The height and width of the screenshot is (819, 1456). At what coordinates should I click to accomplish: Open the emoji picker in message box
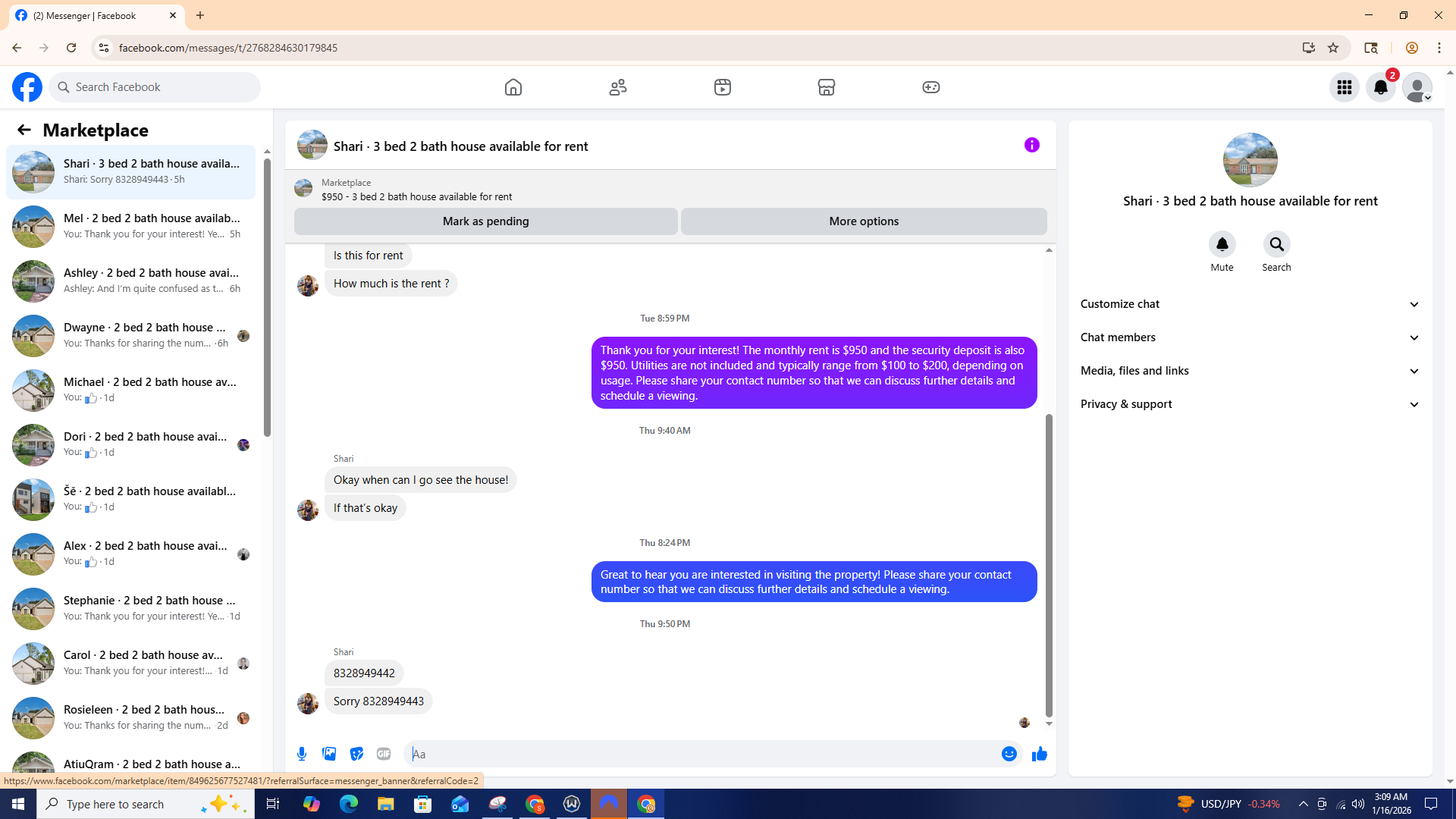point(1009,754)
